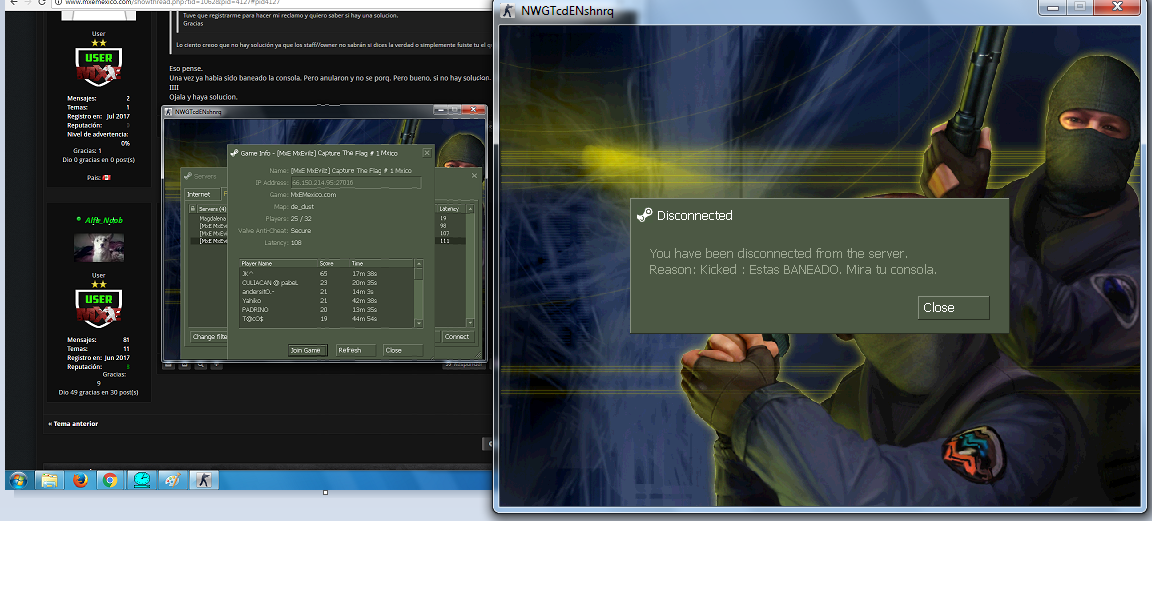The width and height of the screenshot is (1152, 614).
Task: Click the USER MXE badge under Alfe_Ndob
Action: (98, 308)
